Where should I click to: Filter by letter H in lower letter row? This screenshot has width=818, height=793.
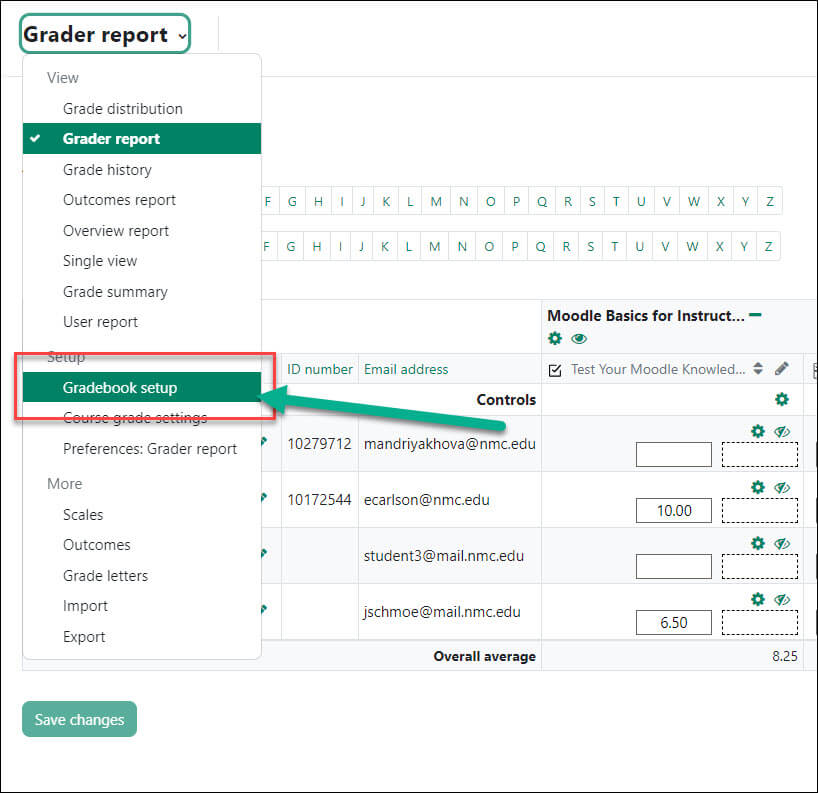click(317, 247)
